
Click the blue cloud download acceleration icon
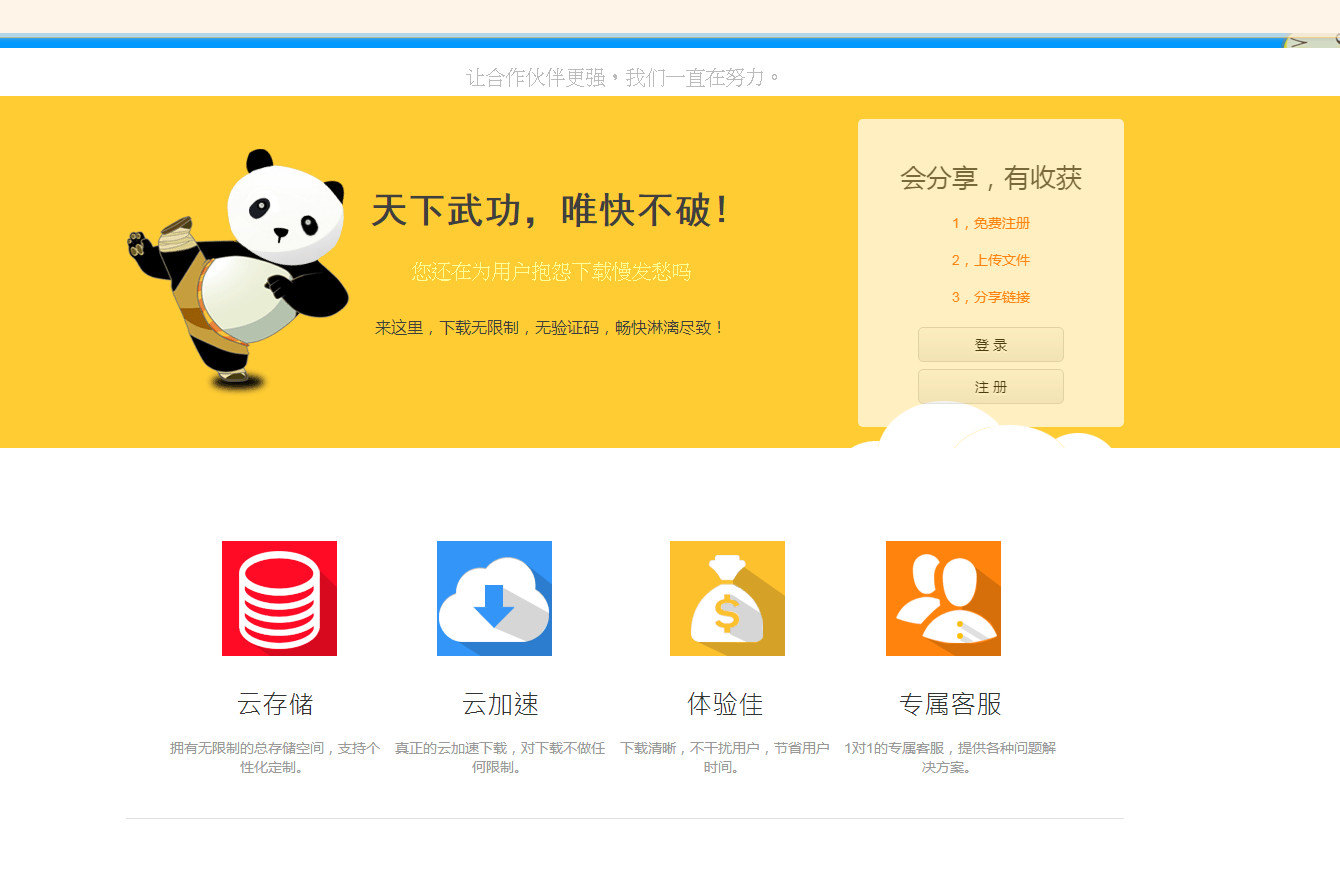click(494, 598)
